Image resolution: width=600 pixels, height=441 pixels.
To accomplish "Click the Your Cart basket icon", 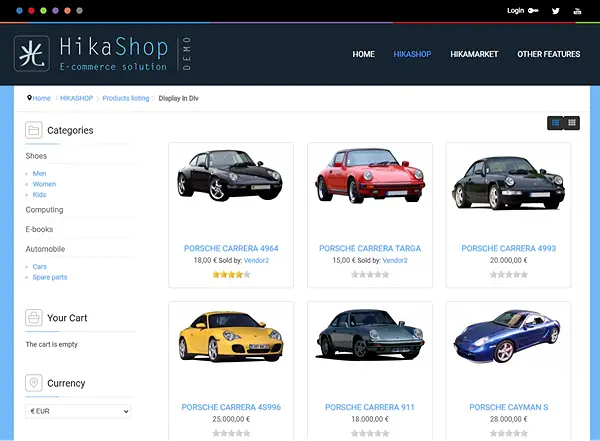I will click(33, 318).
